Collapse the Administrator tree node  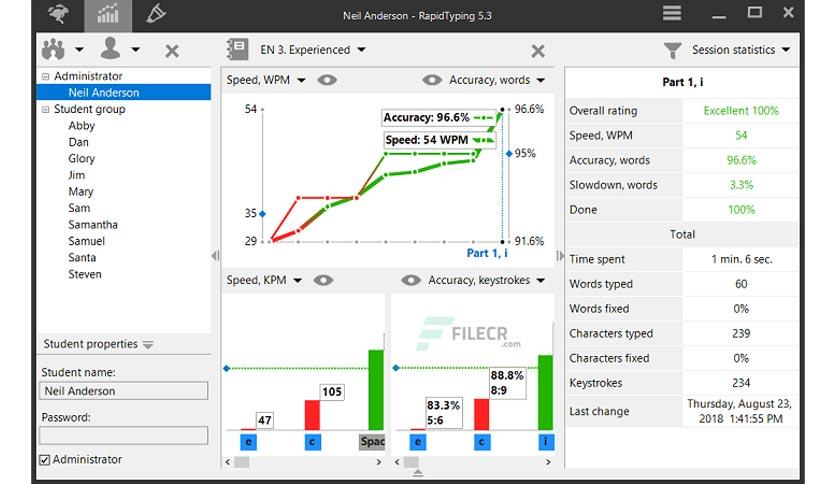coord(46,76)
